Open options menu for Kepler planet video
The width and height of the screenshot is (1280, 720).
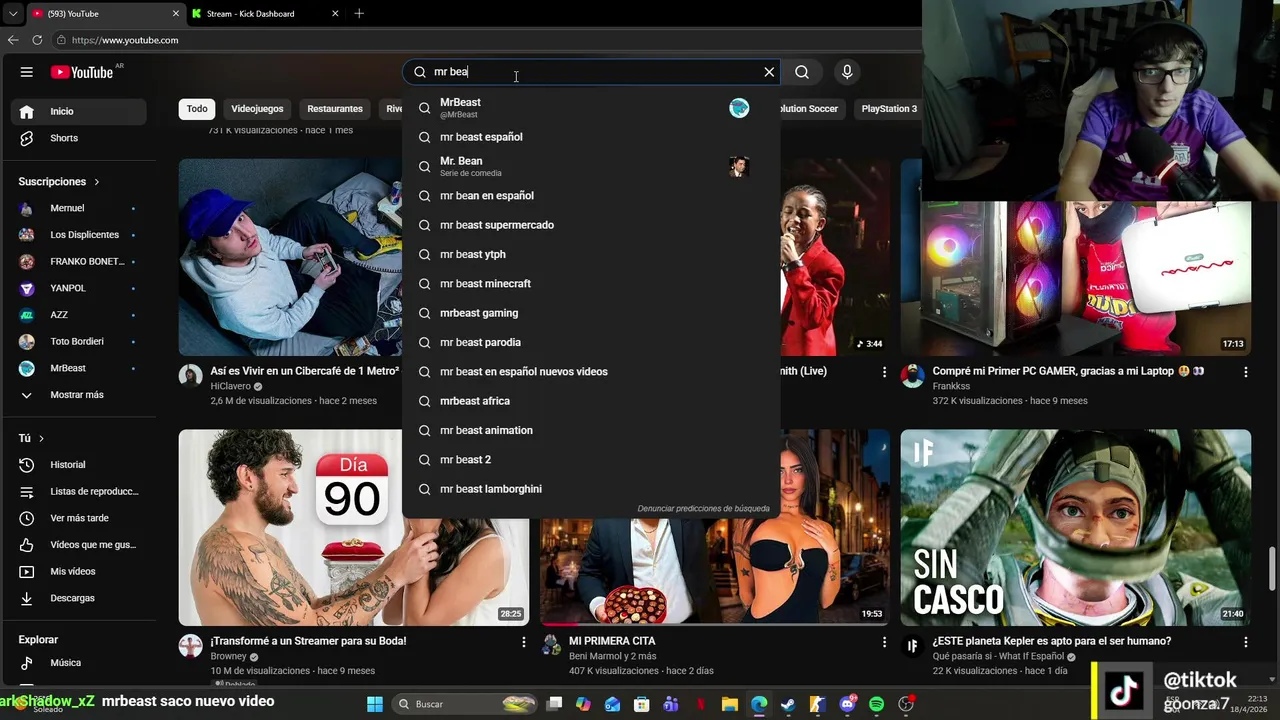coord(1245,642)
